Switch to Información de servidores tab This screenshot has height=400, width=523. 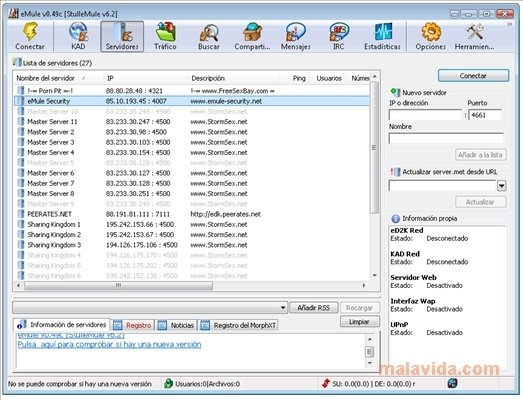pos(62,325)
